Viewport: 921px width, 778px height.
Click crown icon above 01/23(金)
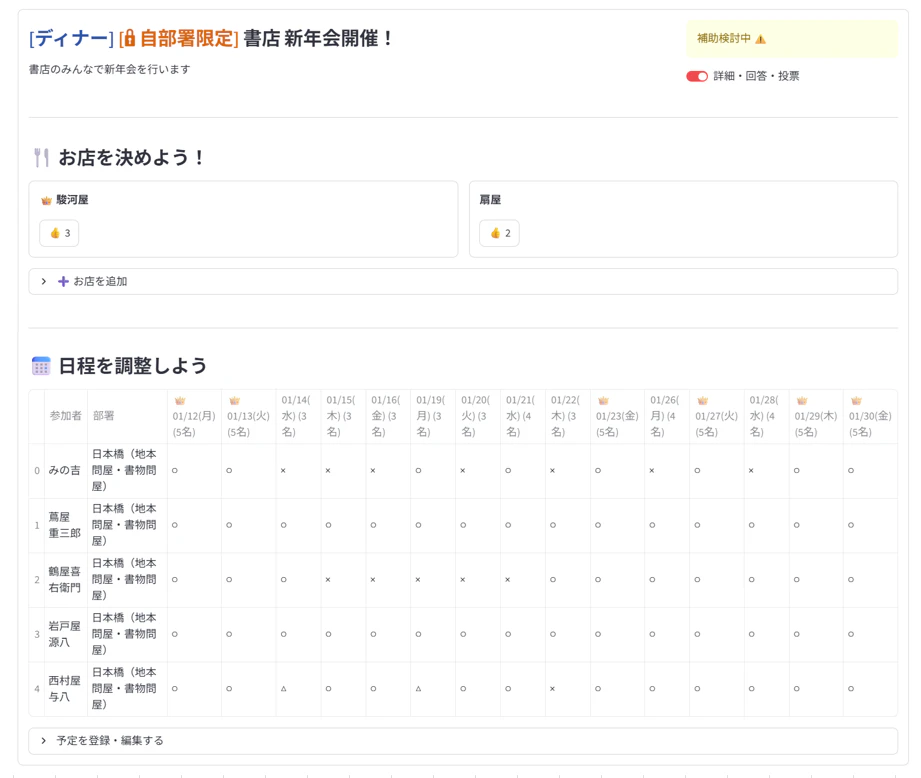[603, 400]
